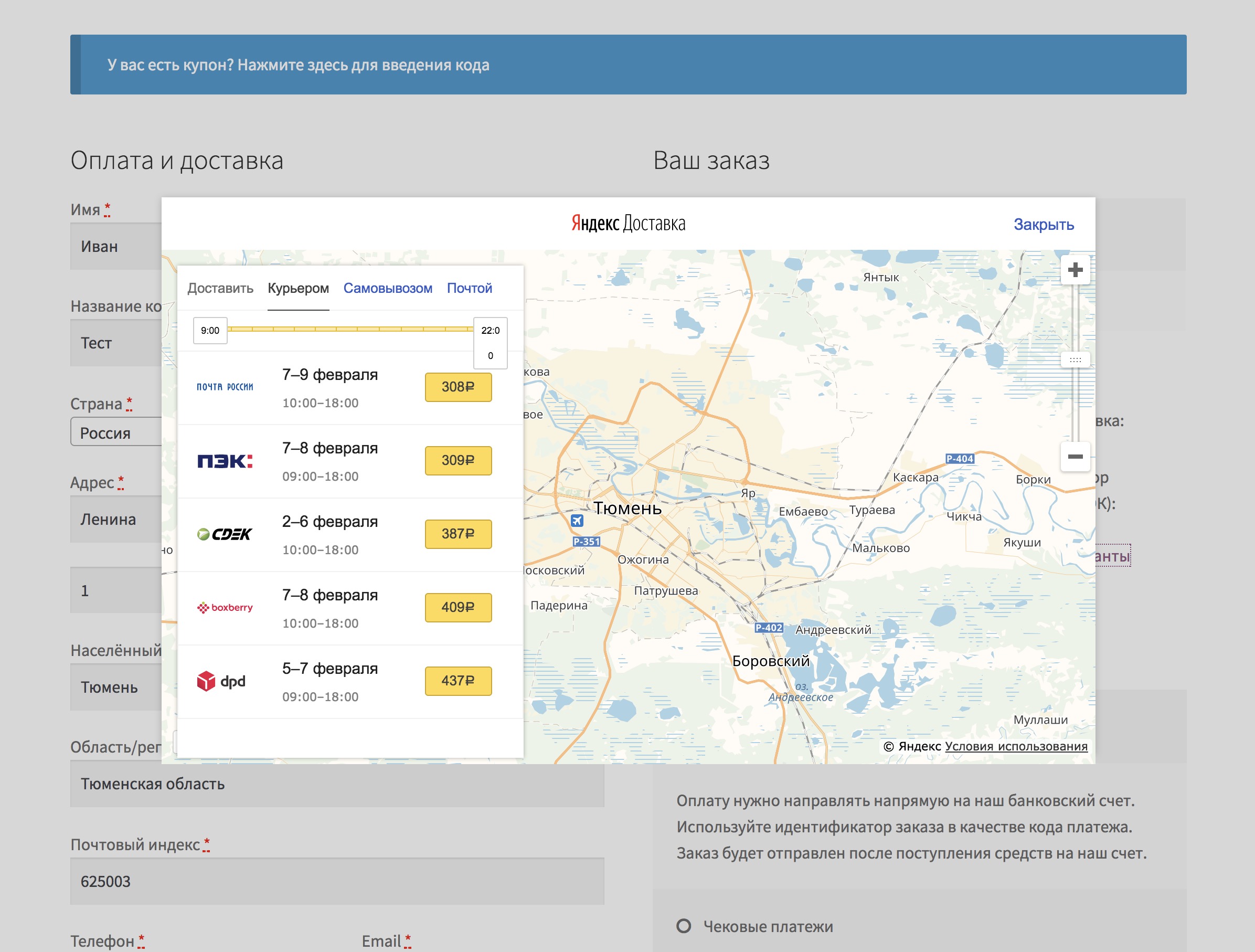The width and height of the screenshot is (1255, 952).
Task: Select the 308₽ price button
Action: (458, 387)
